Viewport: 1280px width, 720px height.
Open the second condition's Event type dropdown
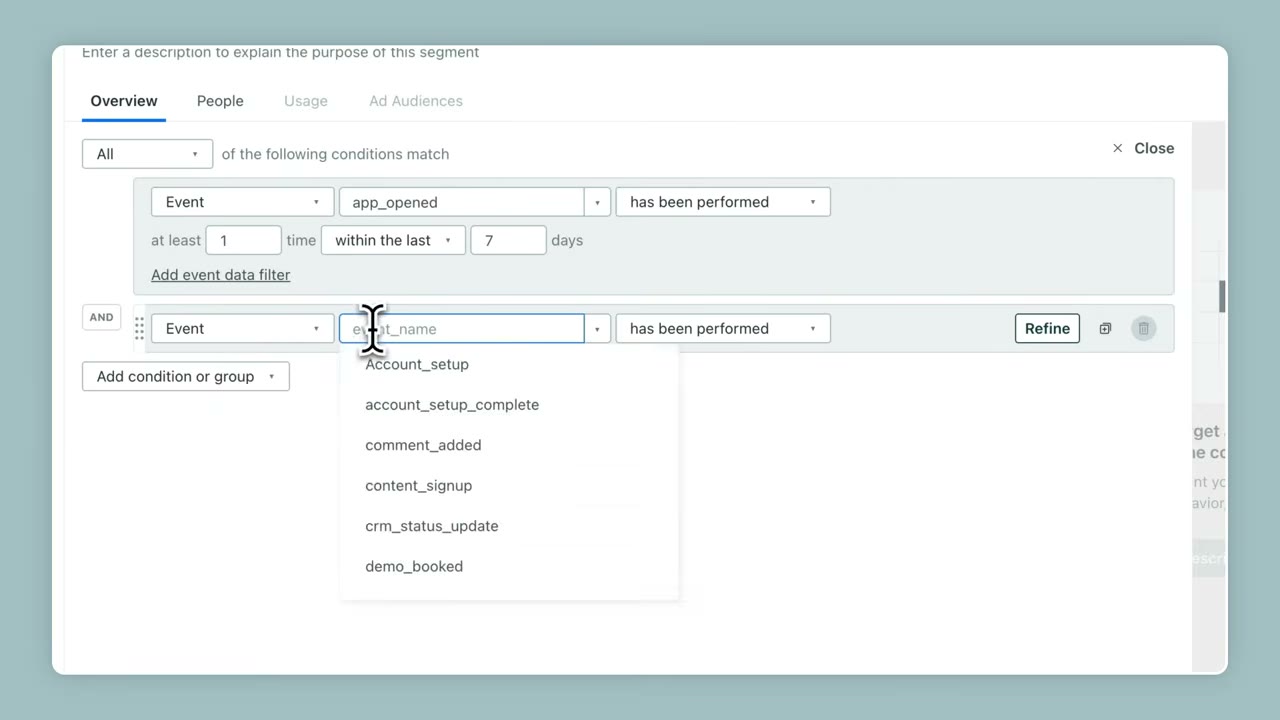coord(242,329)
